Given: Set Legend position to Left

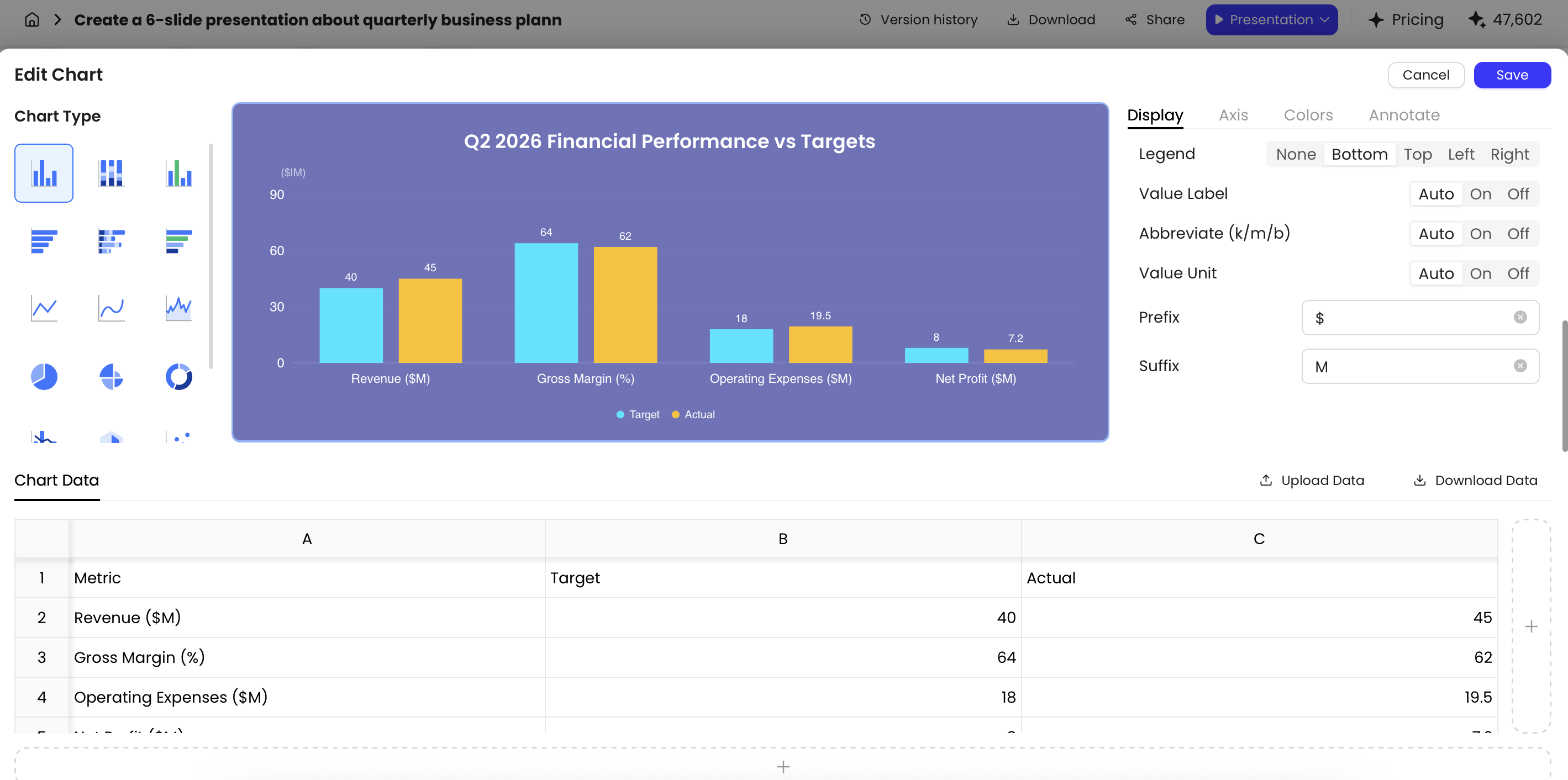Looking at the screenshot, I should coord(1460,155).
